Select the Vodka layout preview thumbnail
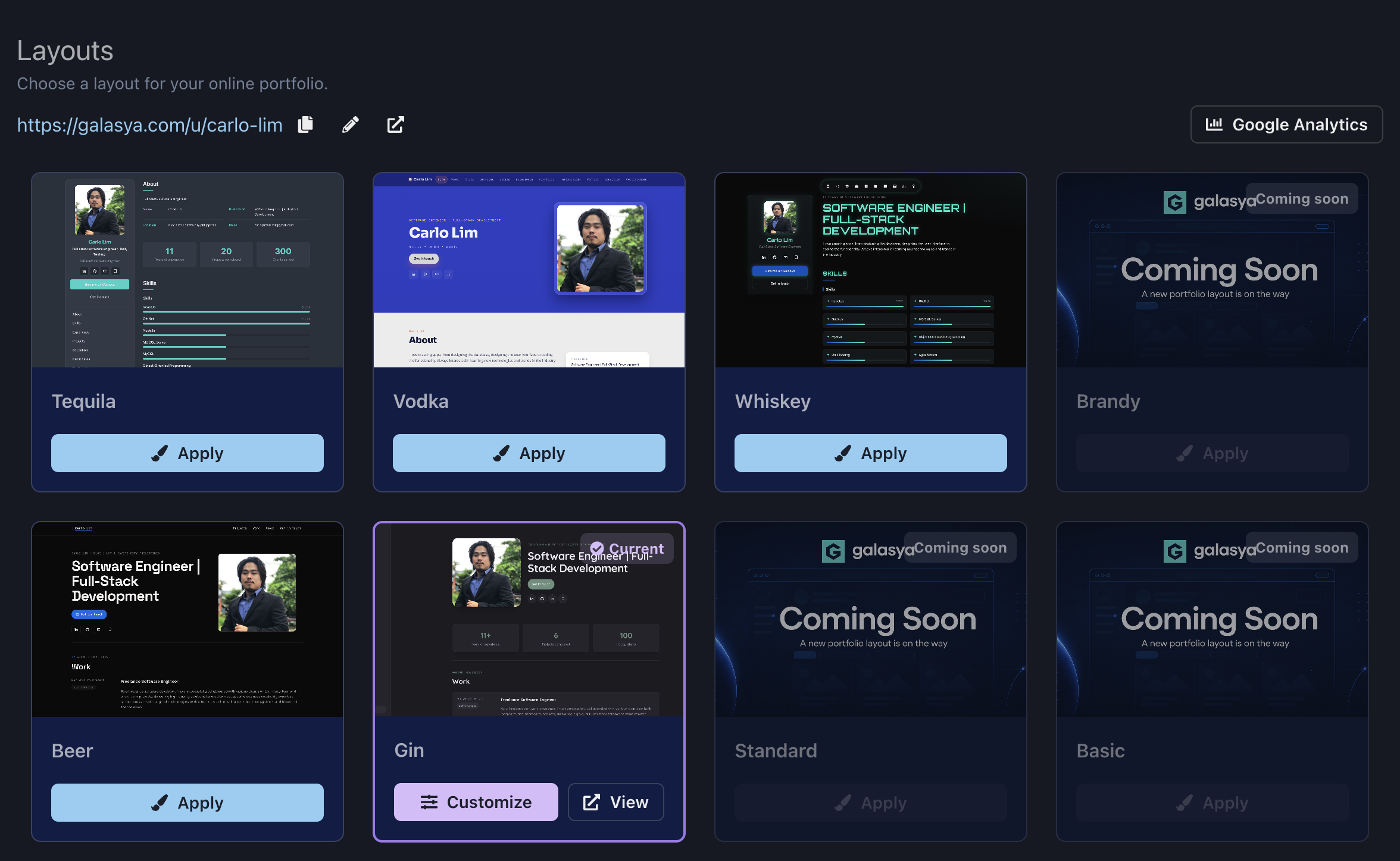The image size is (1400, 861). coord(529,270)
